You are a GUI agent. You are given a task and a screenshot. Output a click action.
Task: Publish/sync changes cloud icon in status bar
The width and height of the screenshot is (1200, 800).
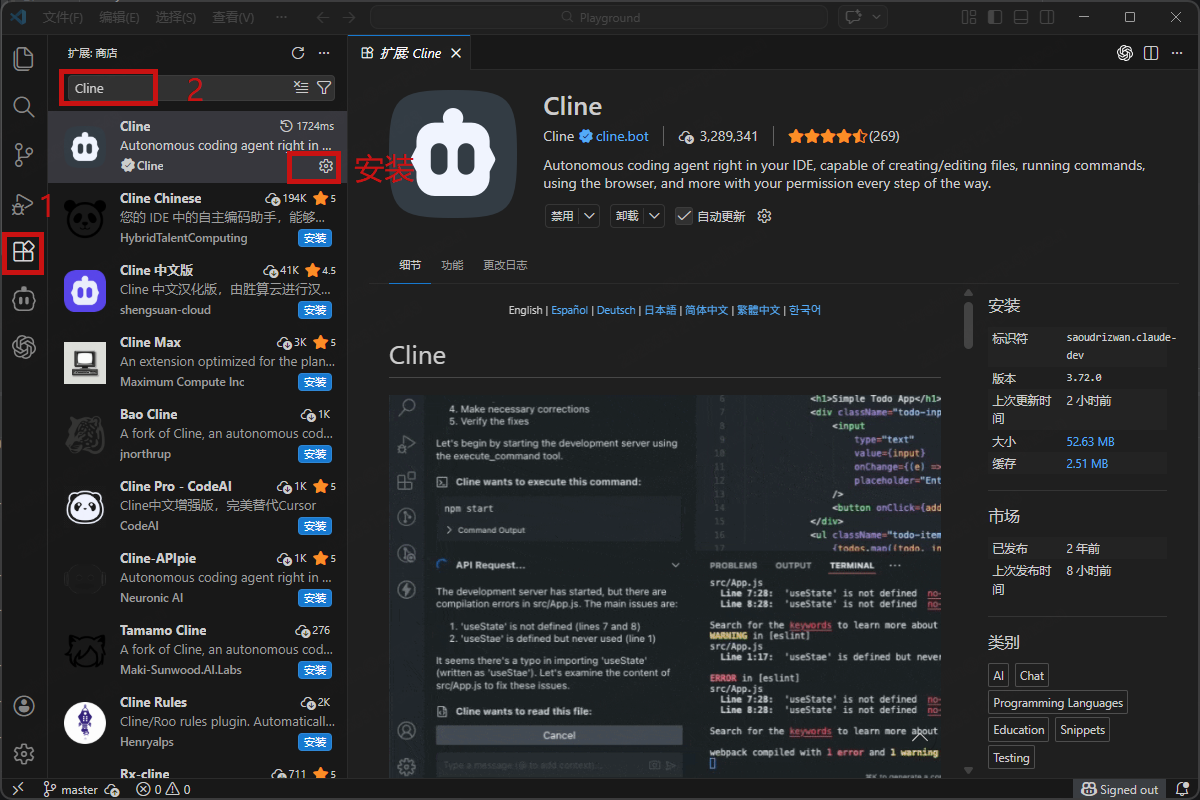point(112,789)
